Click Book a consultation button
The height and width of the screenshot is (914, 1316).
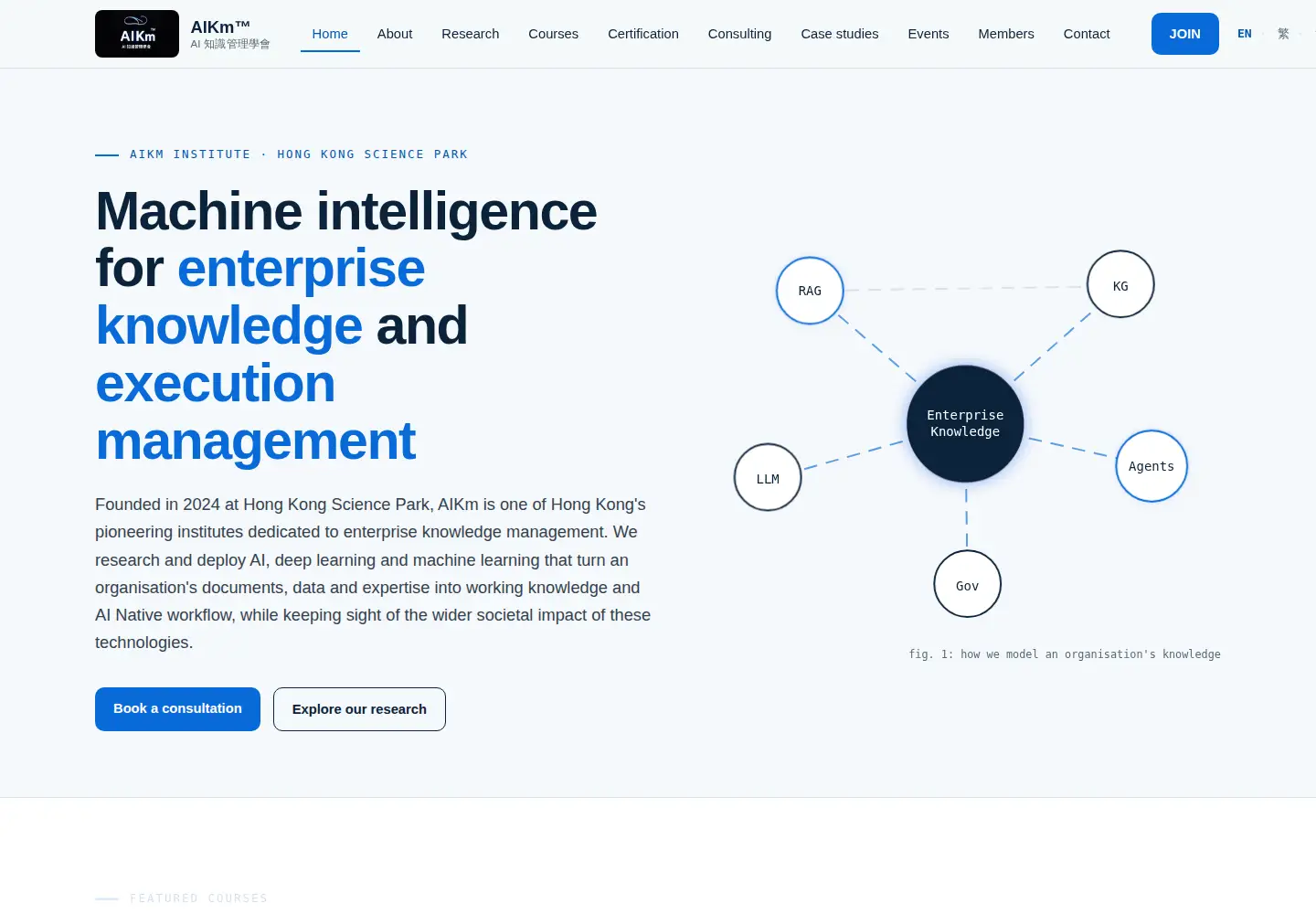tap(177, 709)
